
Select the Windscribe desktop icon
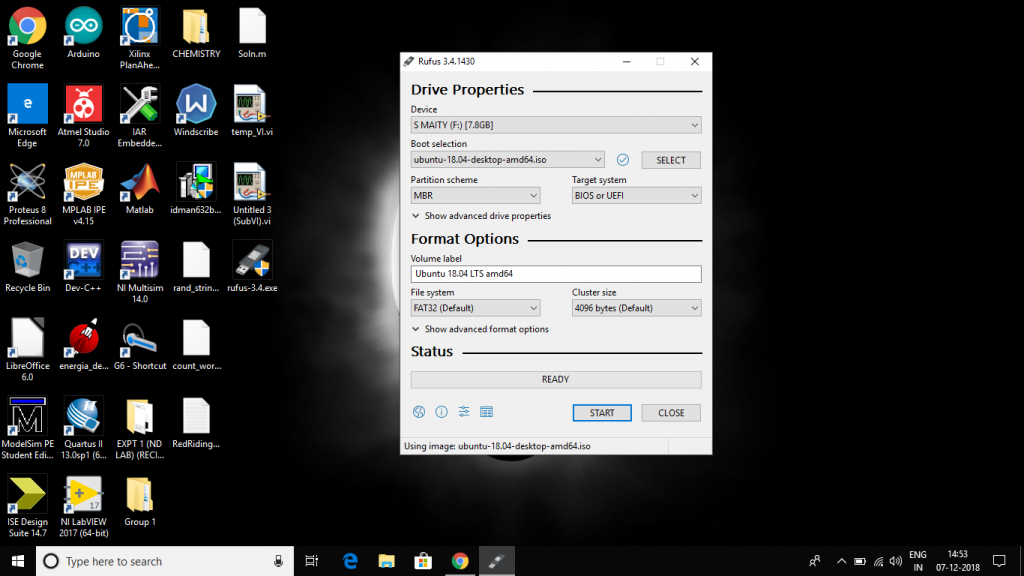pyautogui.click(x=196, y=108)
